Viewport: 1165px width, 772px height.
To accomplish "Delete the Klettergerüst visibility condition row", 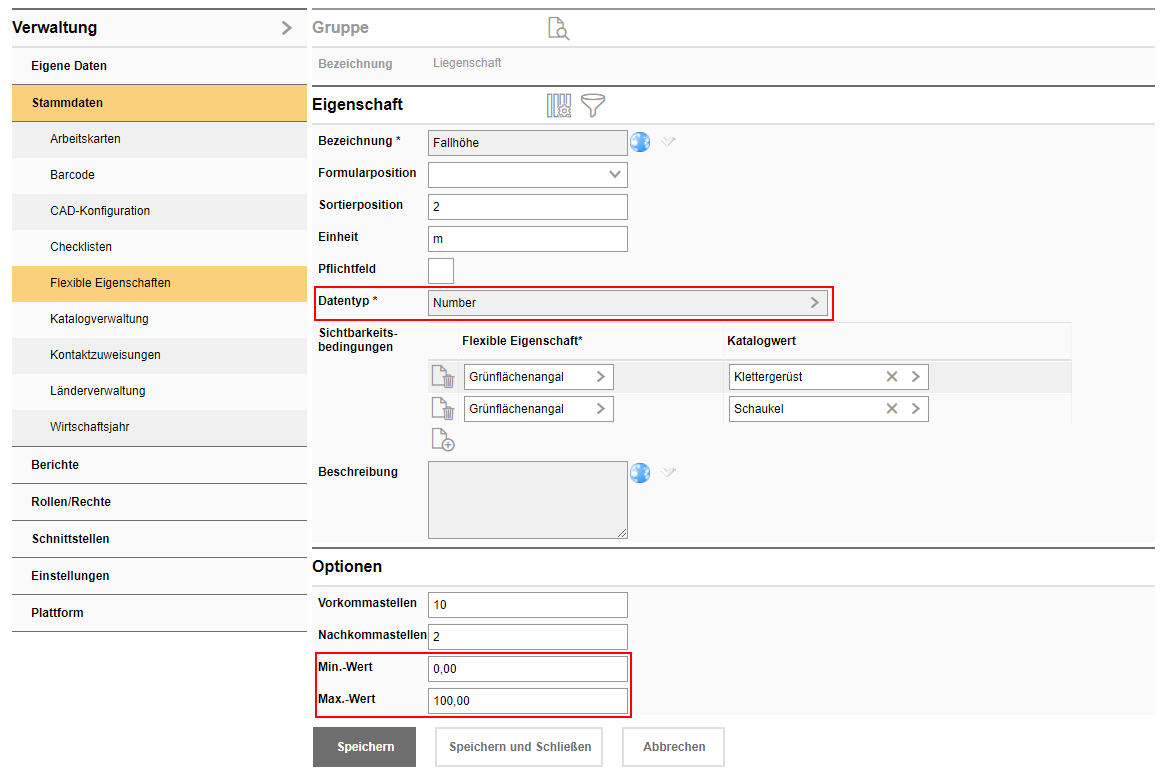I will 442,377.
